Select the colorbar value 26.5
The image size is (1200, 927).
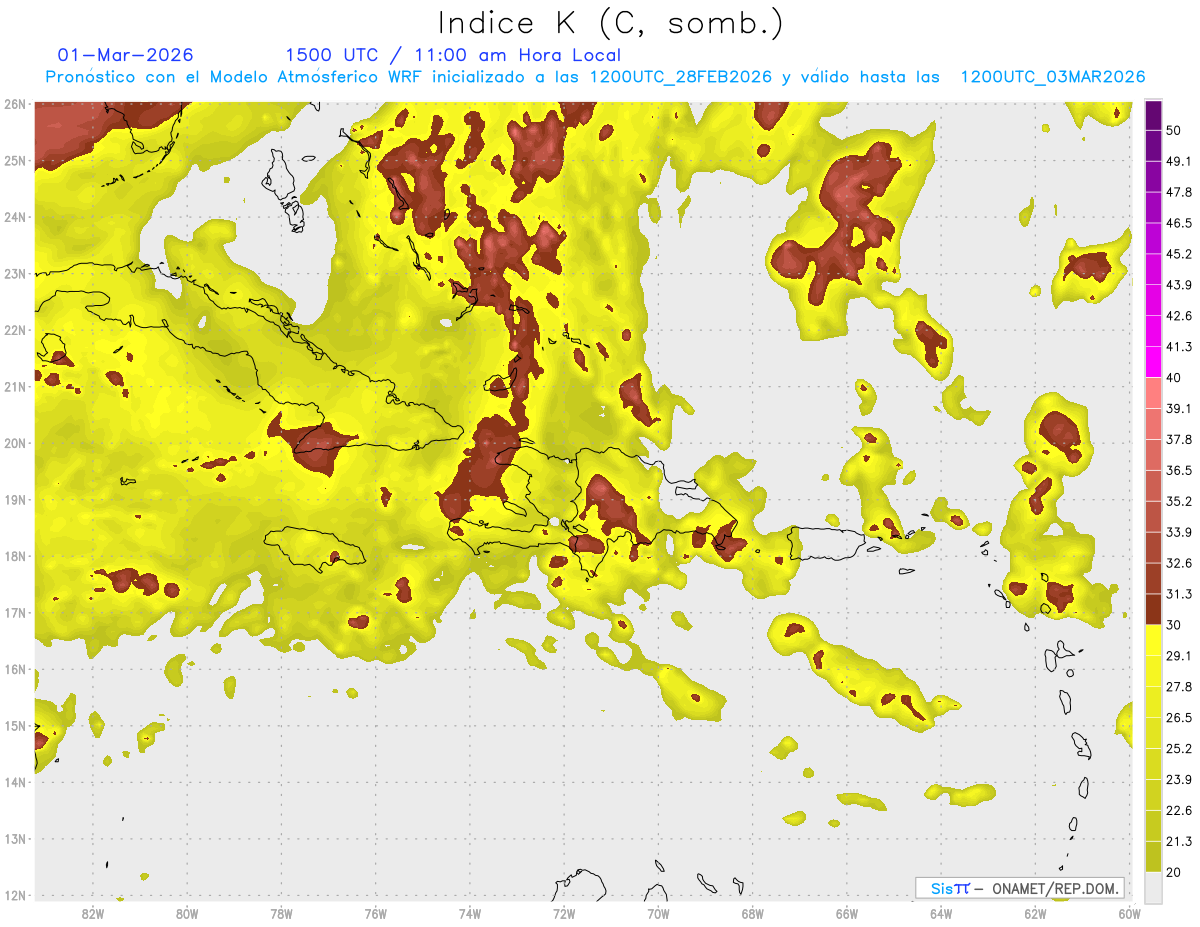(1179, 718)
